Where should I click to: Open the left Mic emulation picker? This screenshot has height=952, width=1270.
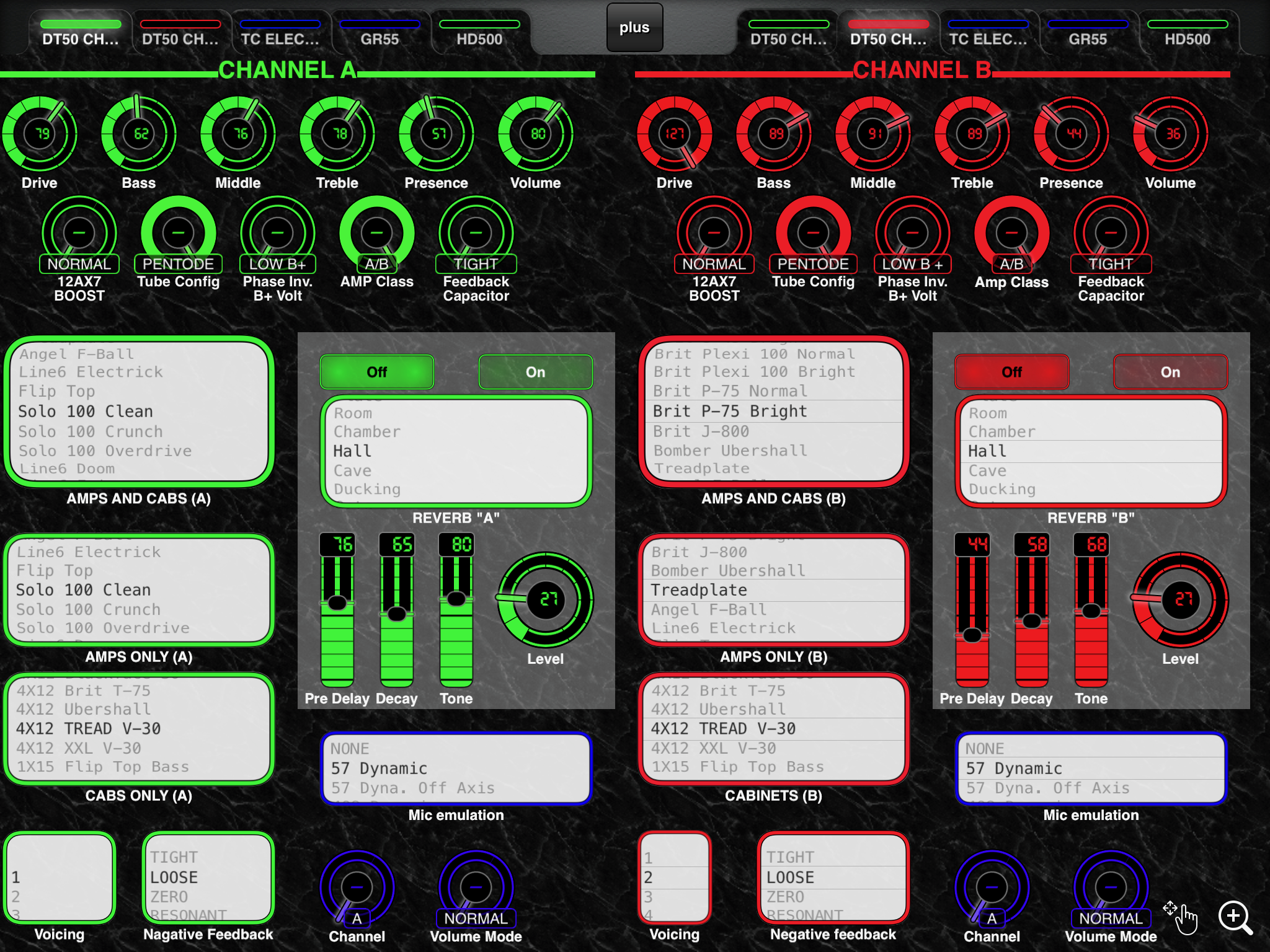(x=456, y=769)
